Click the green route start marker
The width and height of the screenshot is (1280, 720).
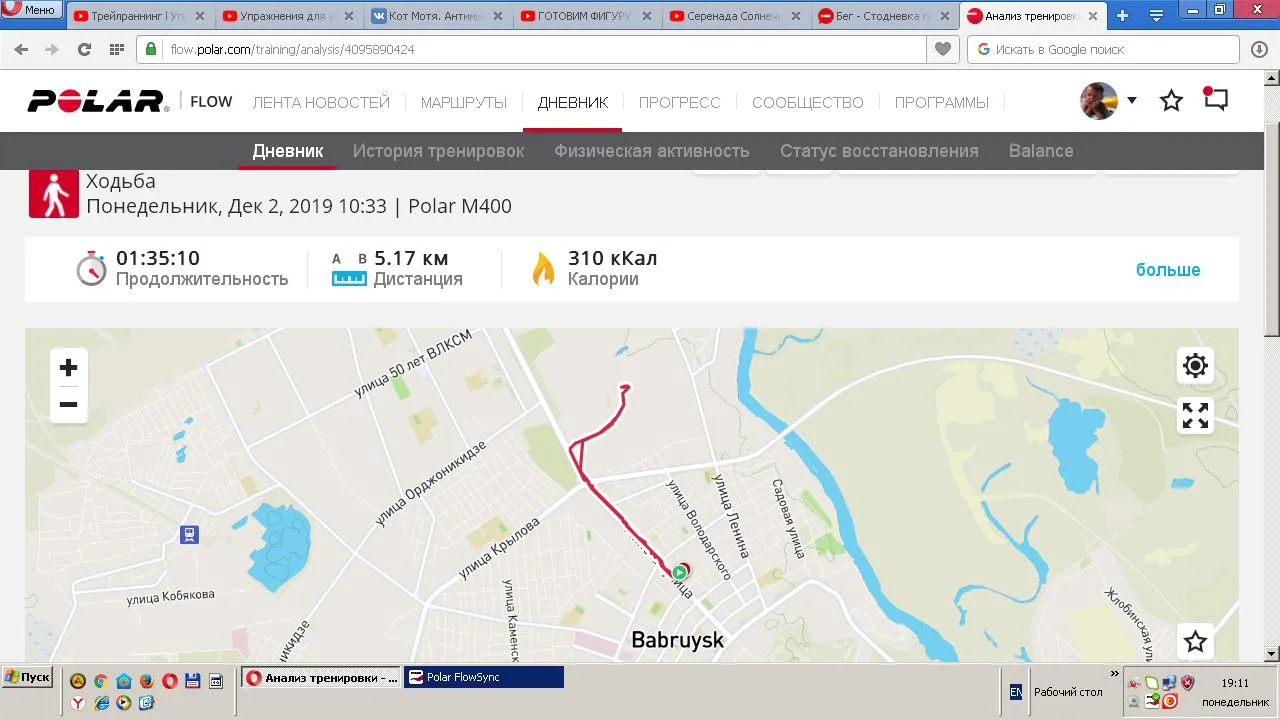click(680, 572)
